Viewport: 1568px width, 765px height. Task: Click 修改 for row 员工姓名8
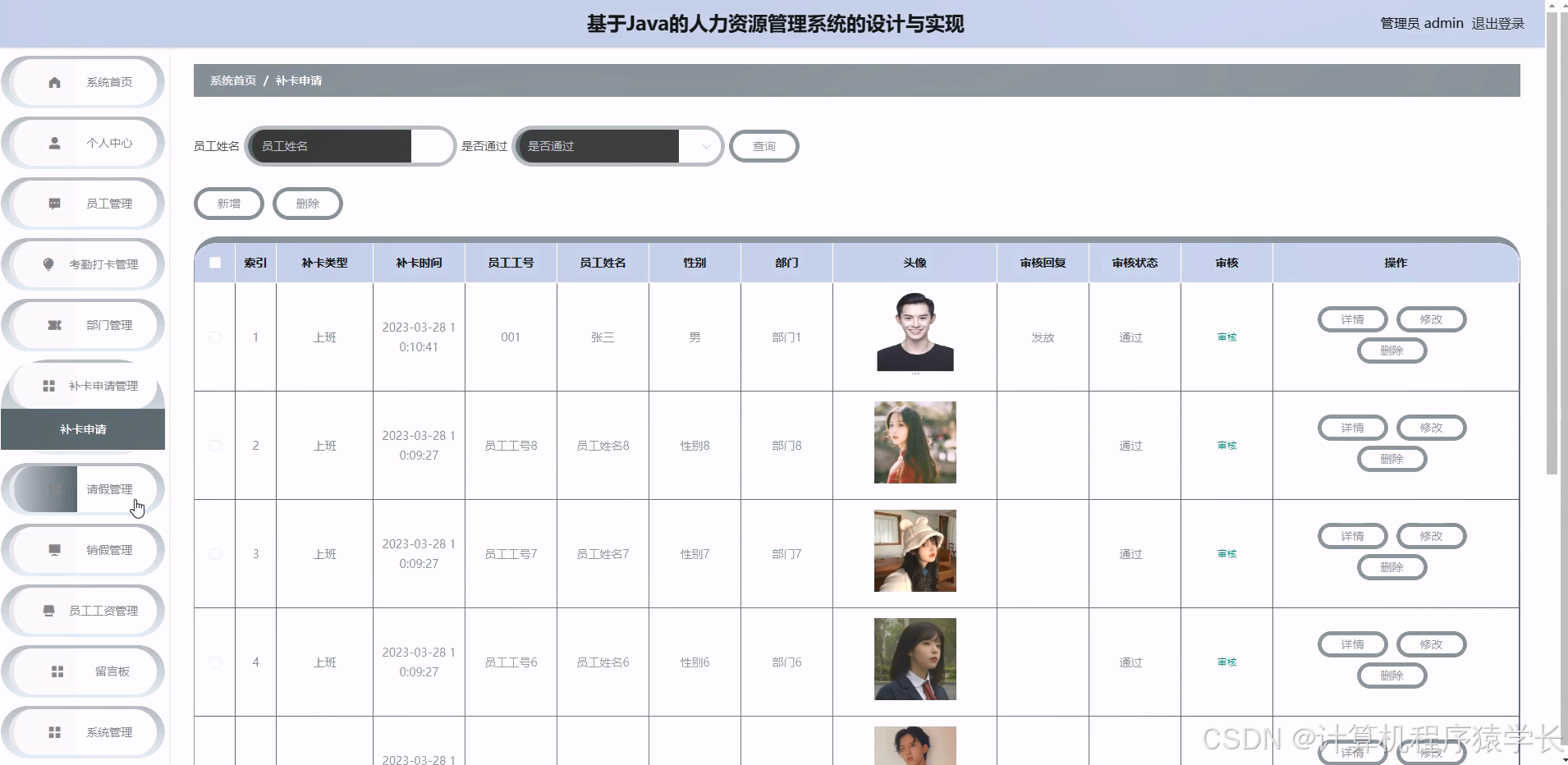click(x=1432, y=428)
